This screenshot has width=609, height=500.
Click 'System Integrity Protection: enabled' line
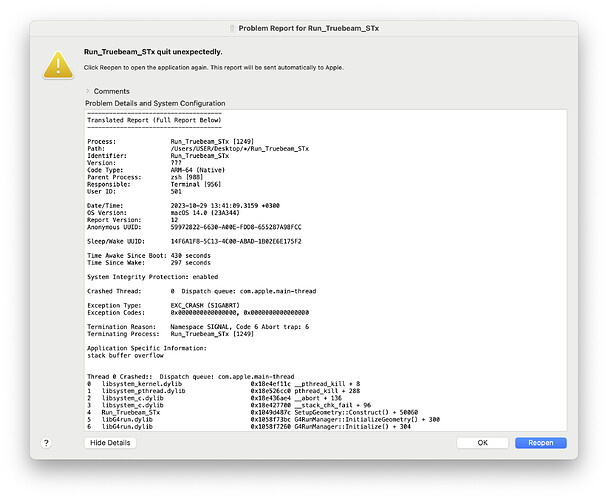pyautogui.click(x=153, y=277)
